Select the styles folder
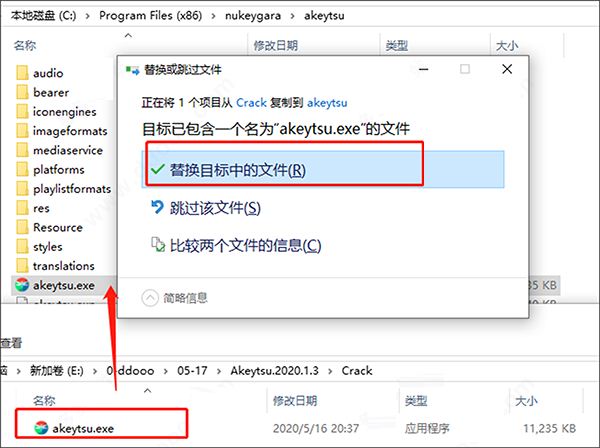Image resolution: width=600 pixels, height=448 pixels. 39,246
